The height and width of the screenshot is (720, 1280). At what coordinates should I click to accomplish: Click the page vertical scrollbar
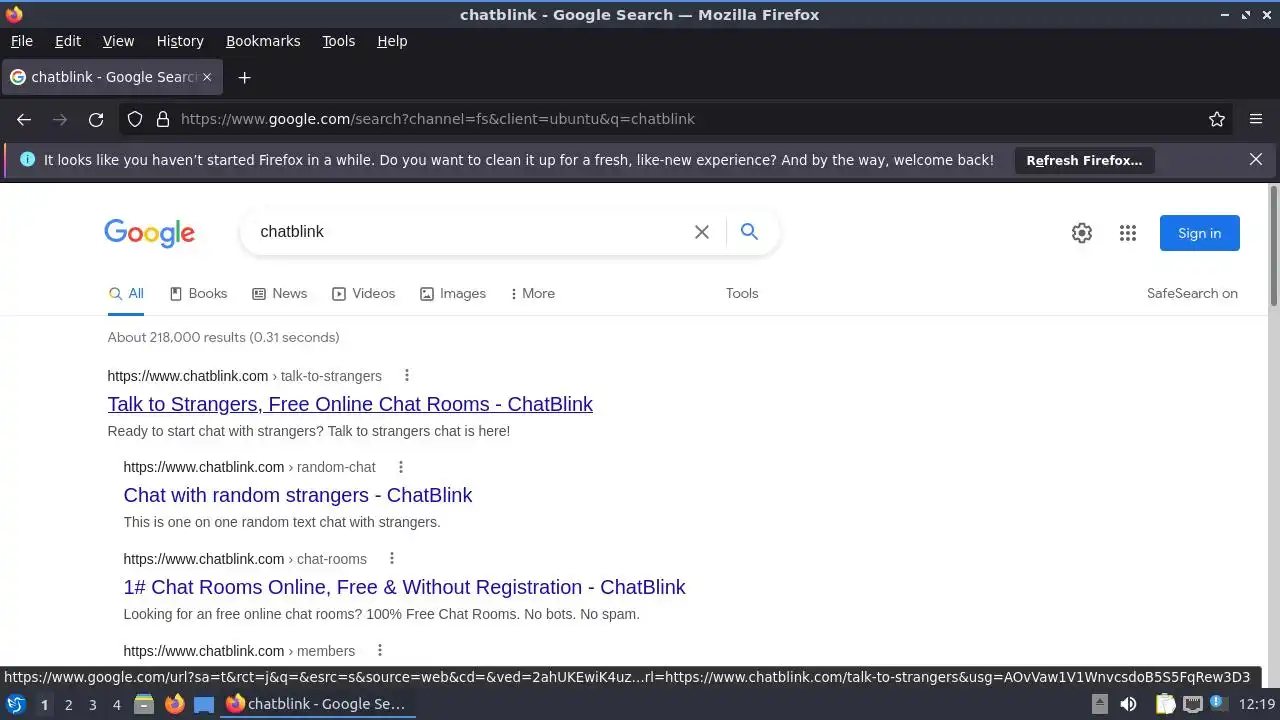tap(1274, 246)
